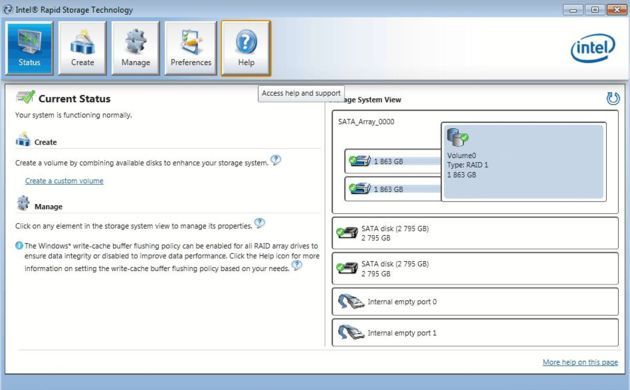This screenshot has width=630, height=390.
Task: Click the Create a custom volume link
Action: [64, 181]
